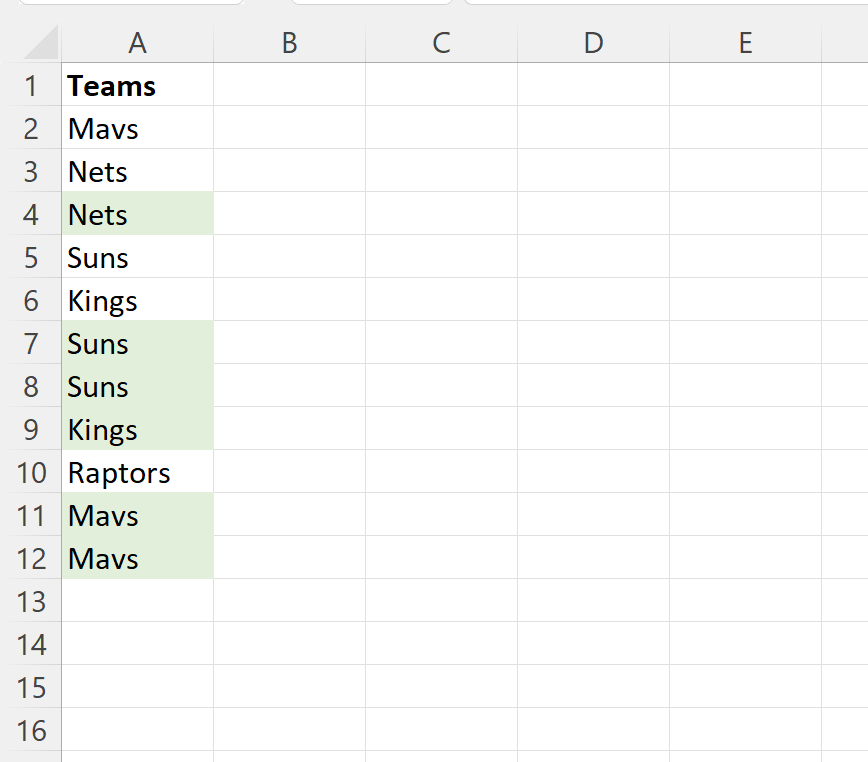The width and height of the screenshot is (868, 762).
Task: Click the bold Teams header cell
Action: click(137, 85)
